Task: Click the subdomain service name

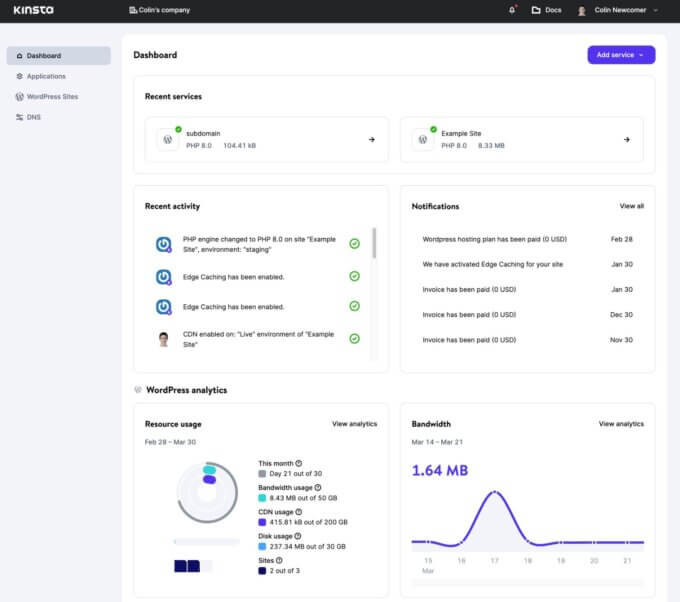Action: (x=203, y=134)
